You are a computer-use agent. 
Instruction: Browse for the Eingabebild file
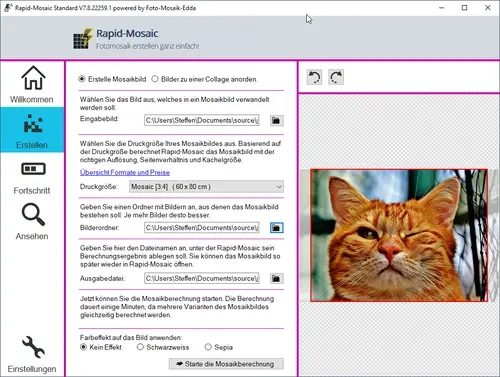click(276, 120)
